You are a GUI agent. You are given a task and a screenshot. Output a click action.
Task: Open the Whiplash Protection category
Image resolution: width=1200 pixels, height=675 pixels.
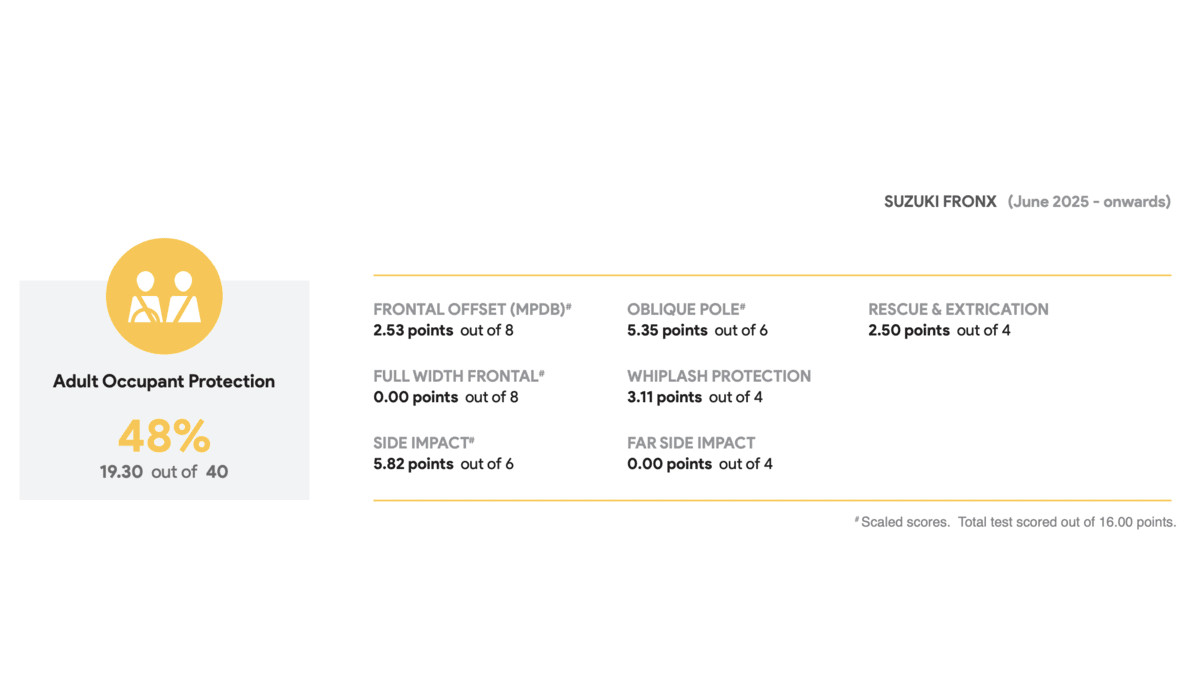click(719, 376)
